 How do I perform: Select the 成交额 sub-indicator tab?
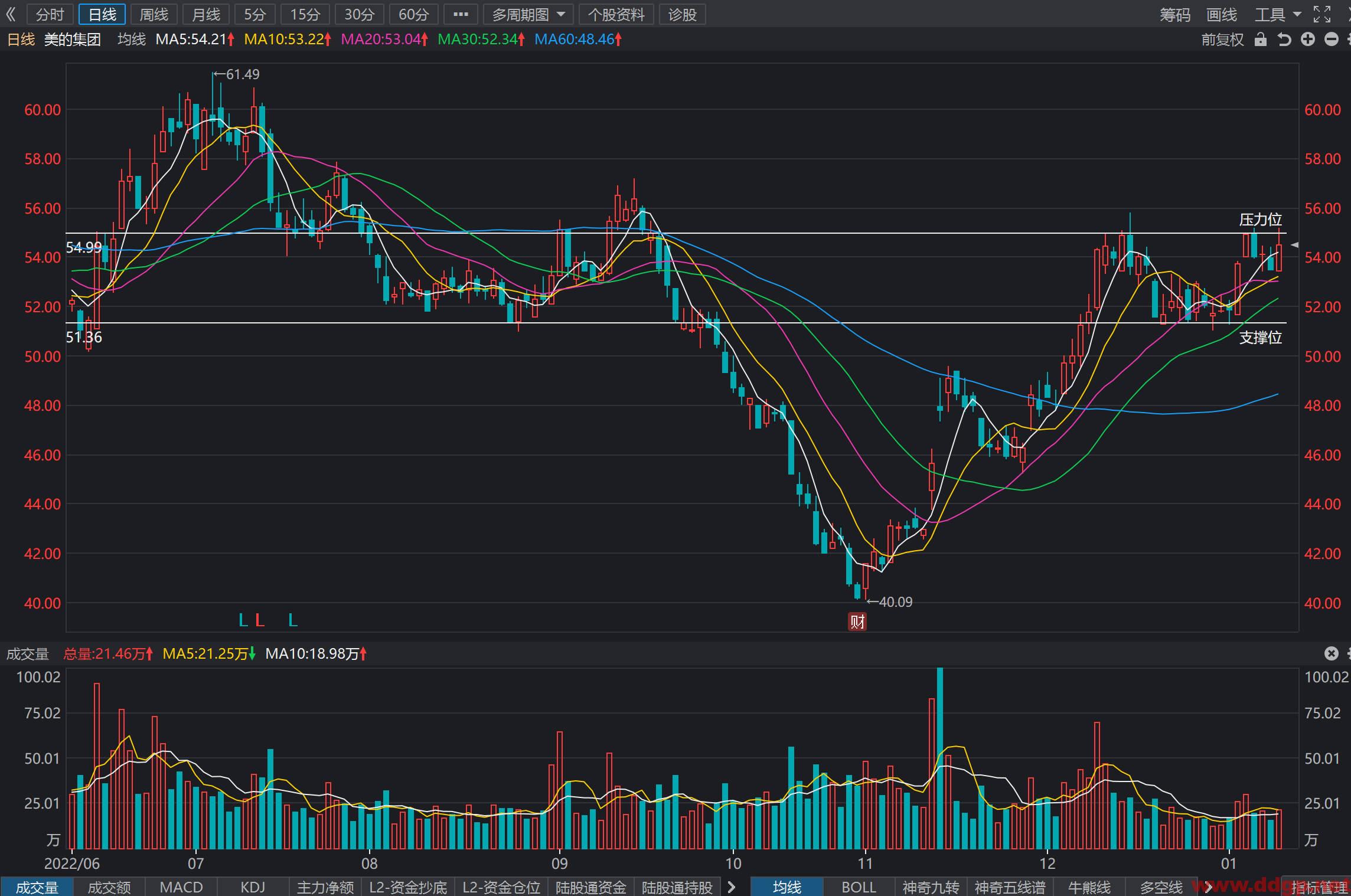[x=109, y=887]
